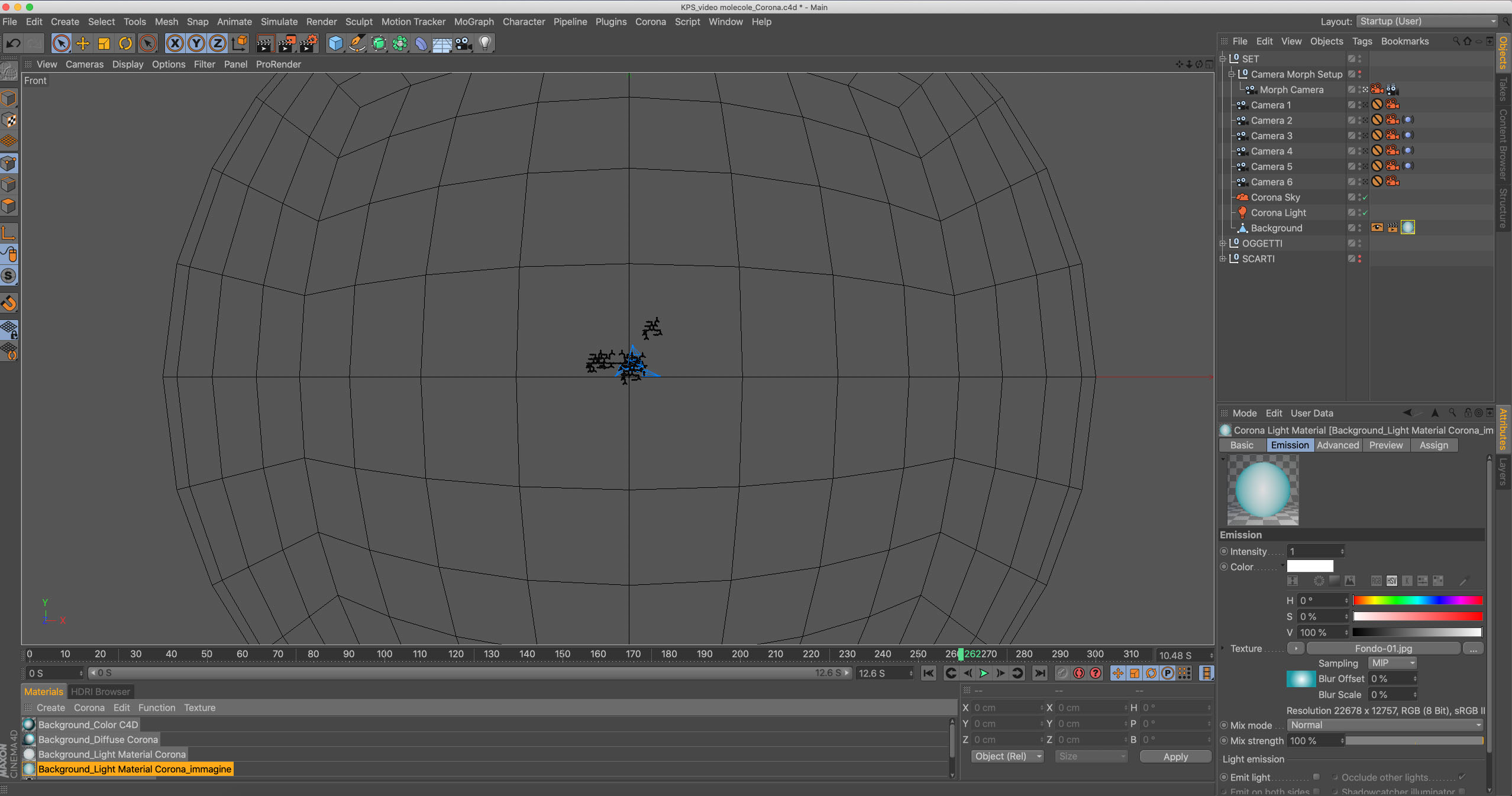This screenshot has height=796, width=1512.
Task: Toggle the Emit light checkbox
Action: point(1316,777)
